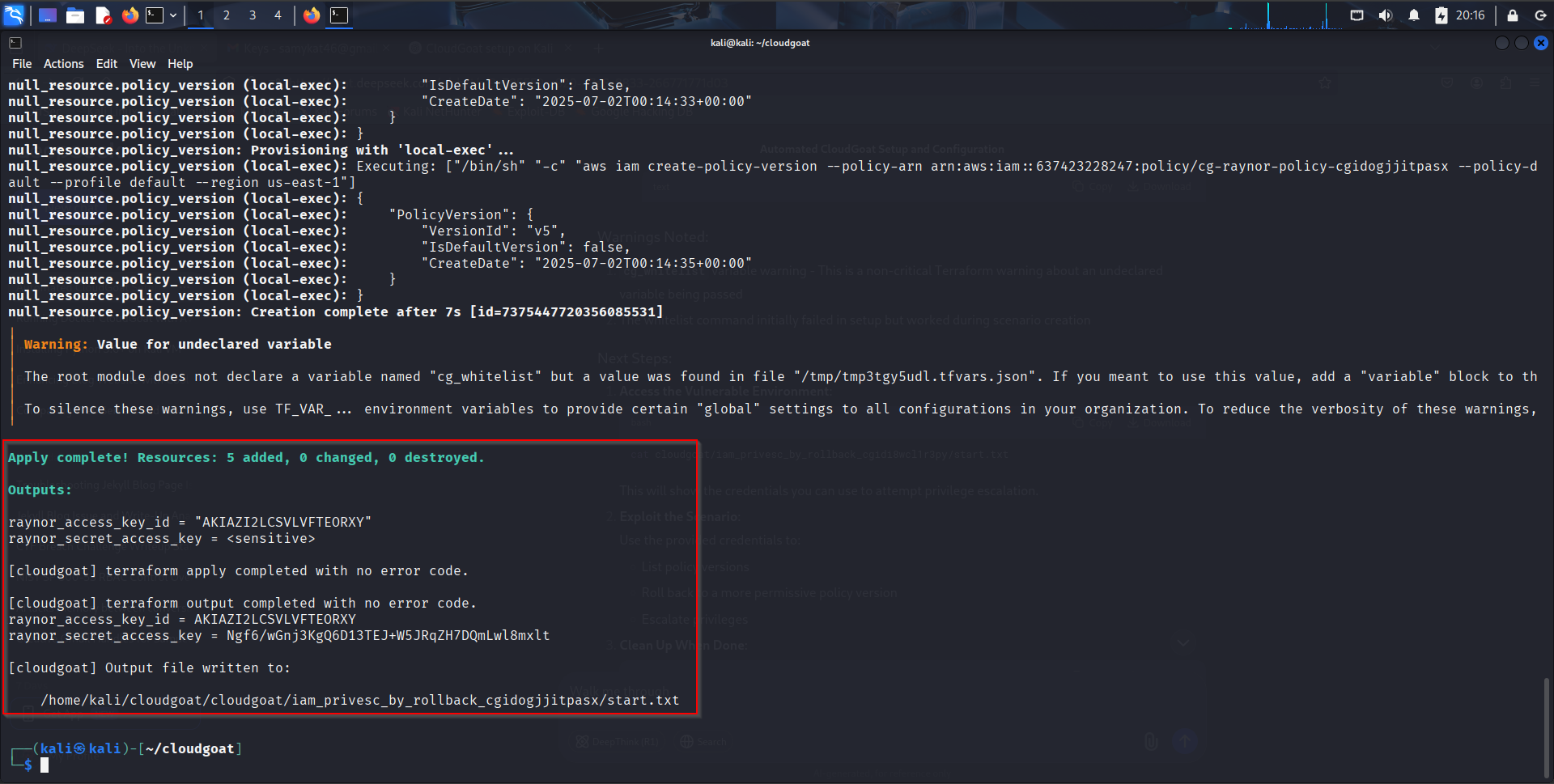The width and height of the screenshot is (1554, 784).
Task: Open the View menu
Action: coord(142,64)
